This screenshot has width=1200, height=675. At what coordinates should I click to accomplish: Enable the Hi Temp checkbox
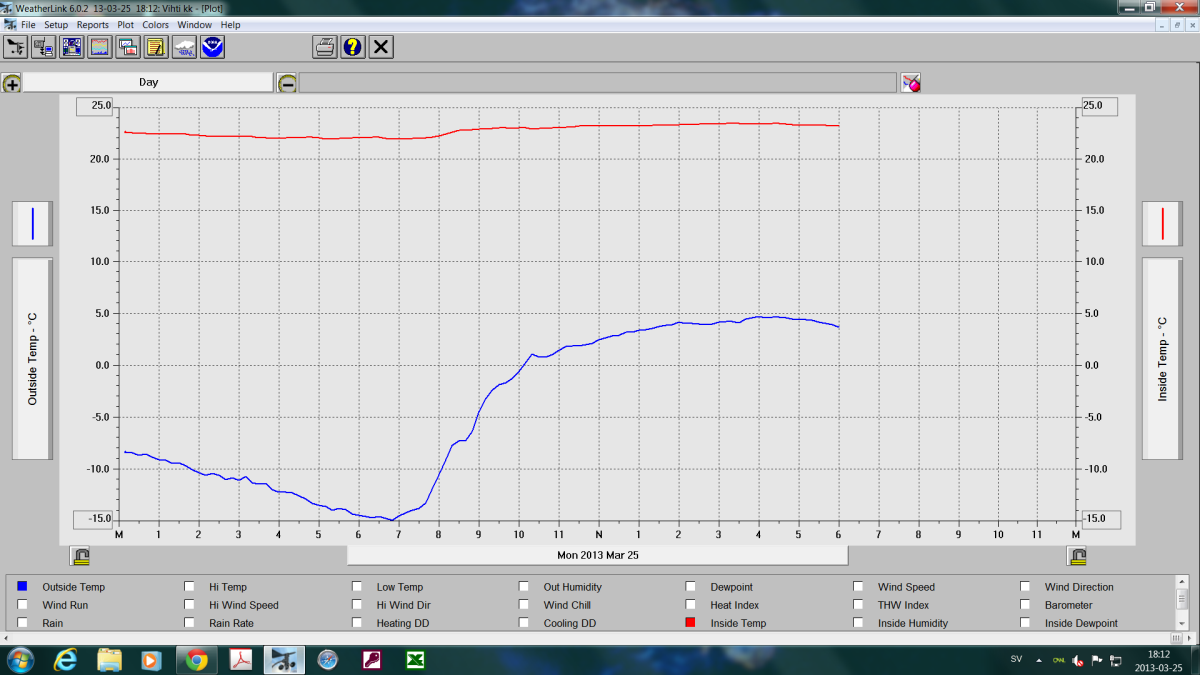coord(190,587)
